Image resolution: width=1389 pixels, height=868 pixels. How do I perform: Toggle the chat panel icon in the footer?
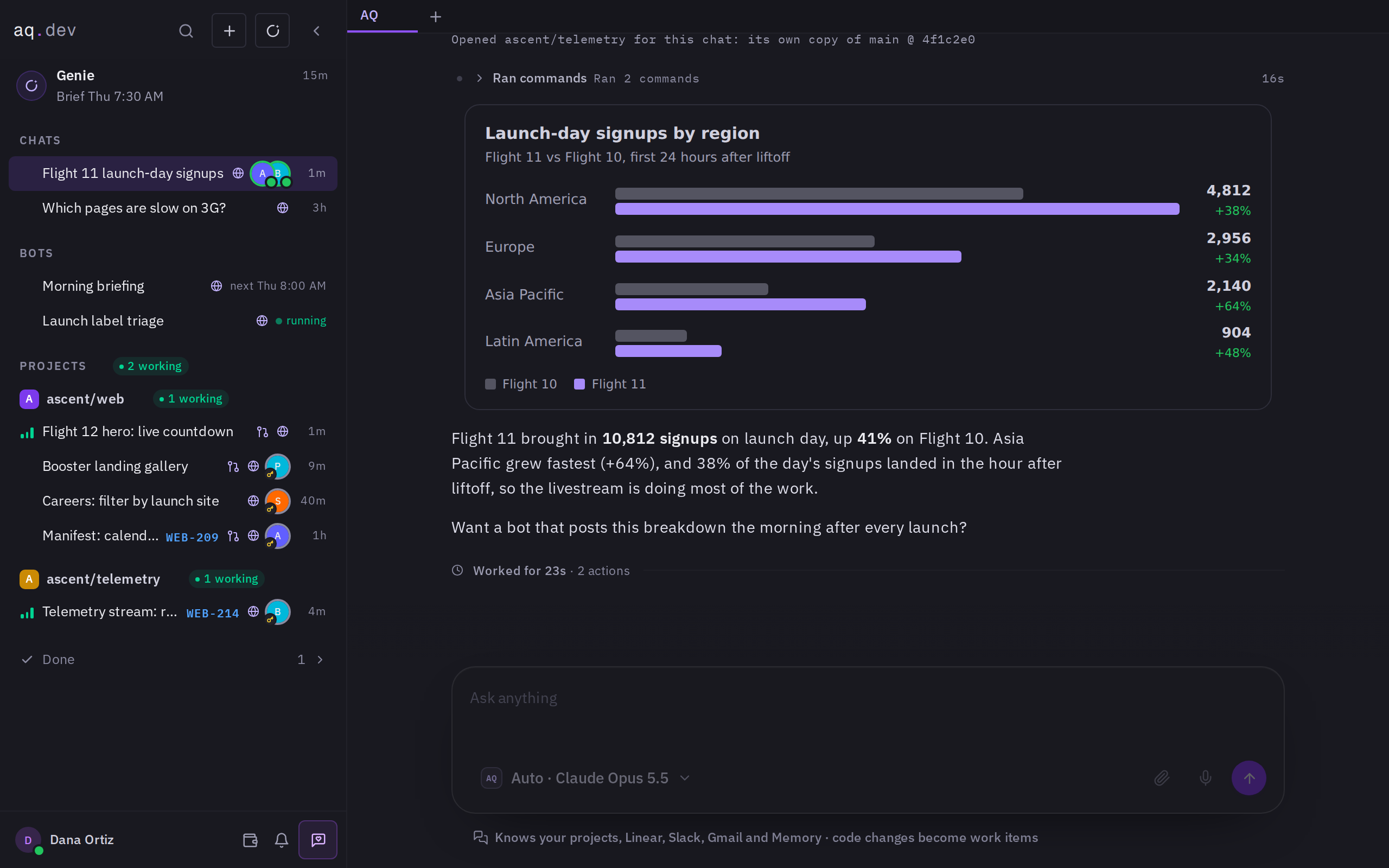[x=318, y=840]
